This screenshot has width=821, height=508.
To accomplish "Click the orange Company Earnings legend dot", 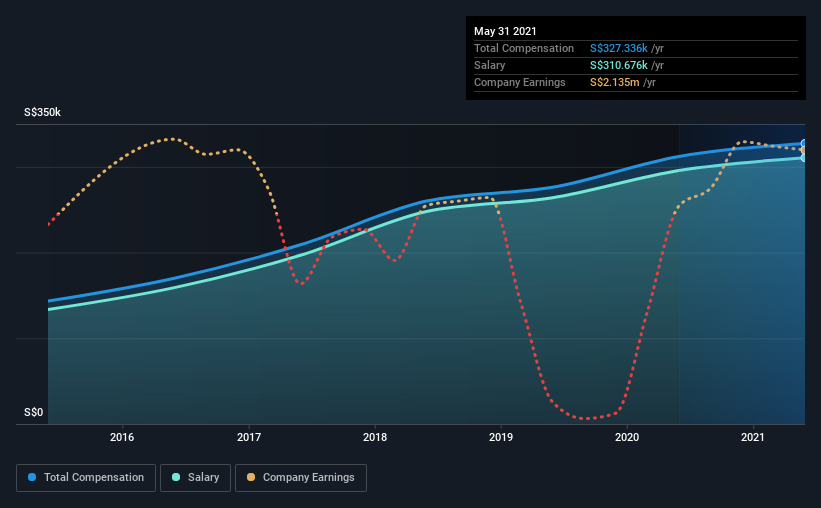I will point(251,477).
